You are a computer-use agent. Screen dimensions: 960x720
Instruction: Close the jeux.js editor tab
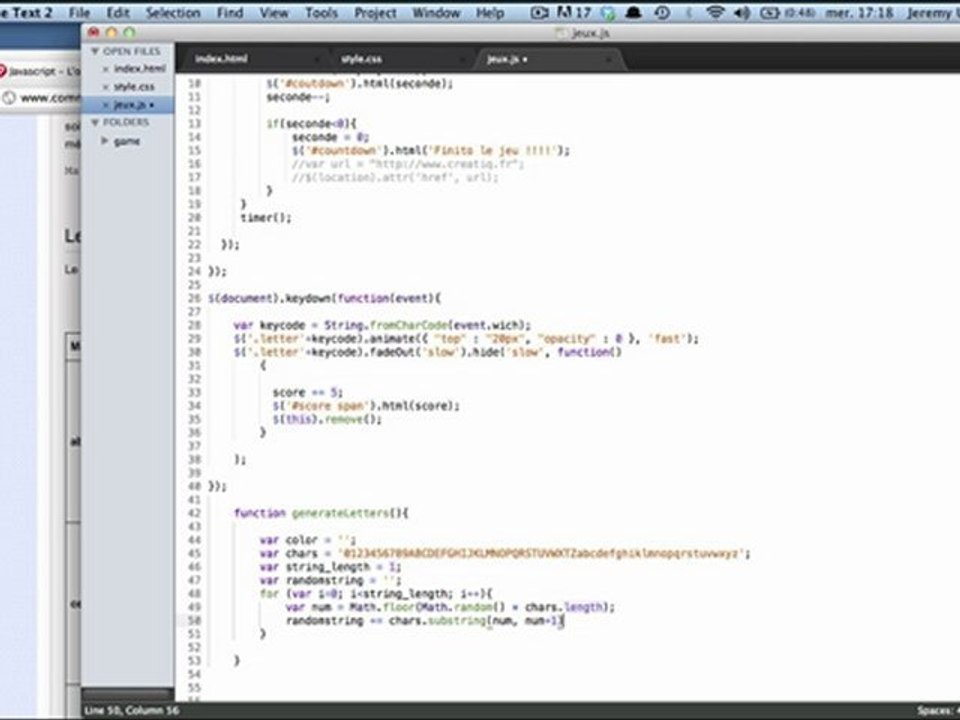[x=607, y=59]
